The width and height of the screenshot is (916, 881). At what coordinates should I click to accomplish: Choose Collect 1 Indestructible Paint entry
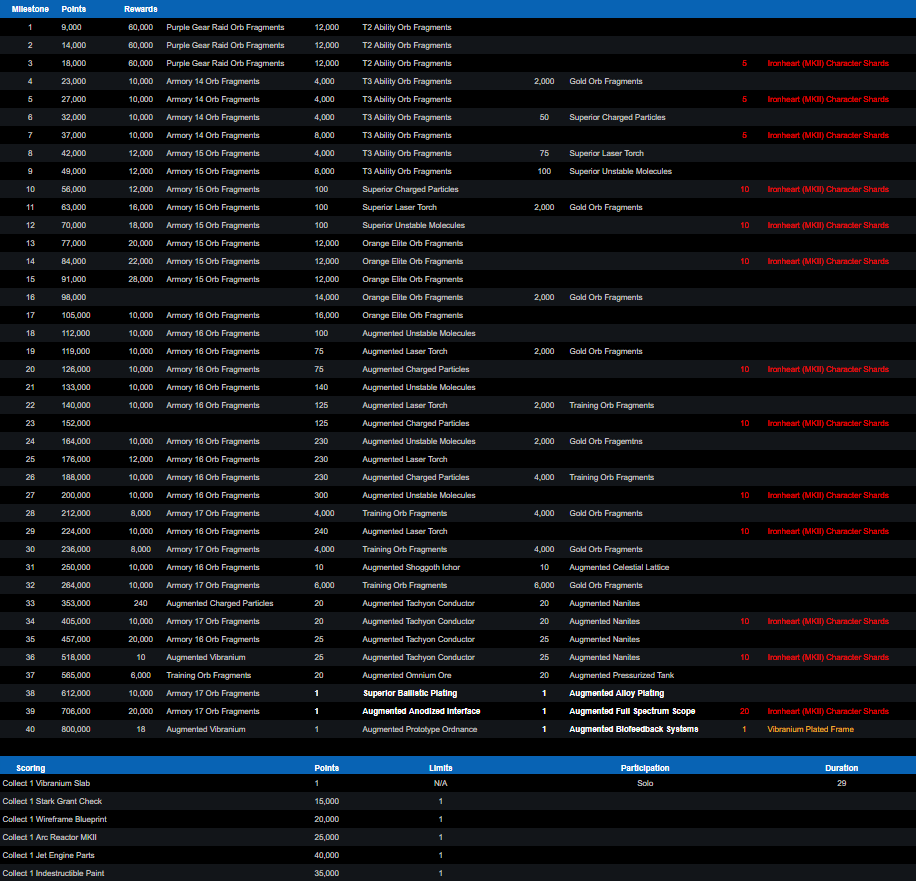pyautogui.click(x=53, y=874)
